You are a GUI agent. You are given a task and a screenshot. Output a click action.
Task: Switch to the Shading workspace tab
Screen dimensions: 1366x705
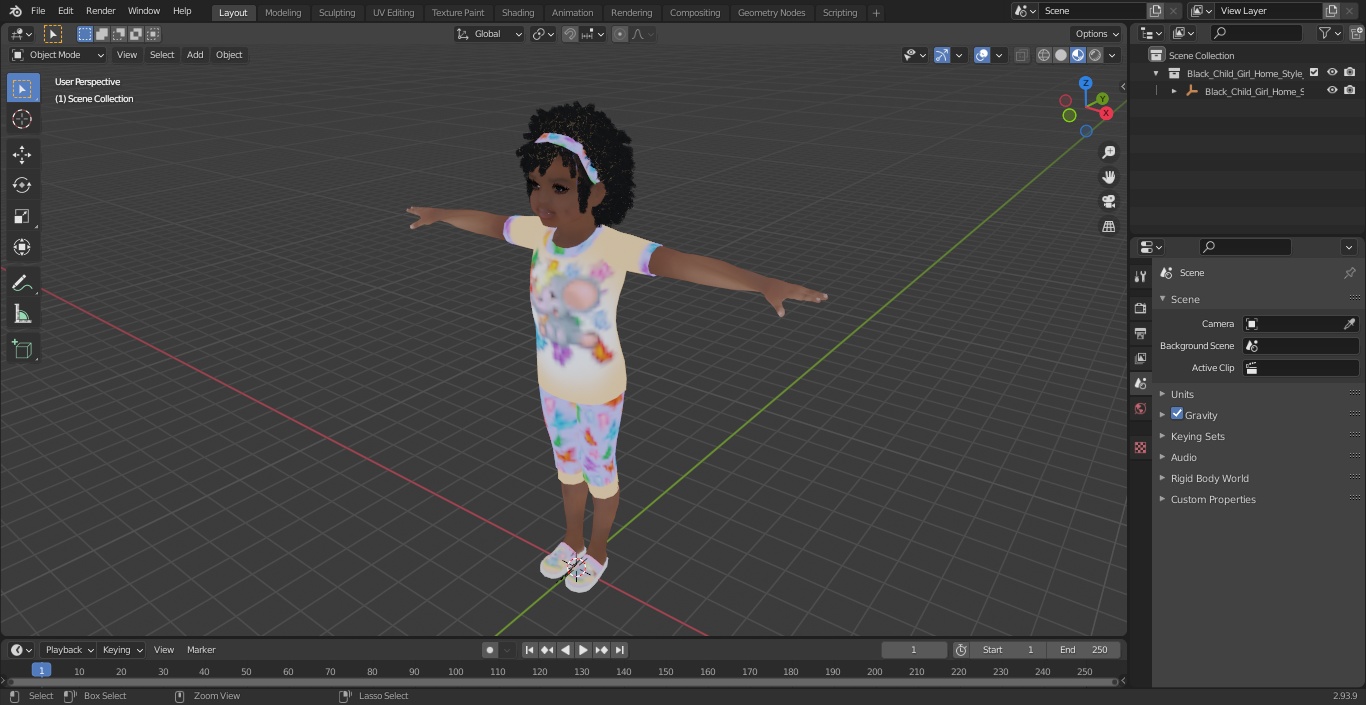point(518,13)
